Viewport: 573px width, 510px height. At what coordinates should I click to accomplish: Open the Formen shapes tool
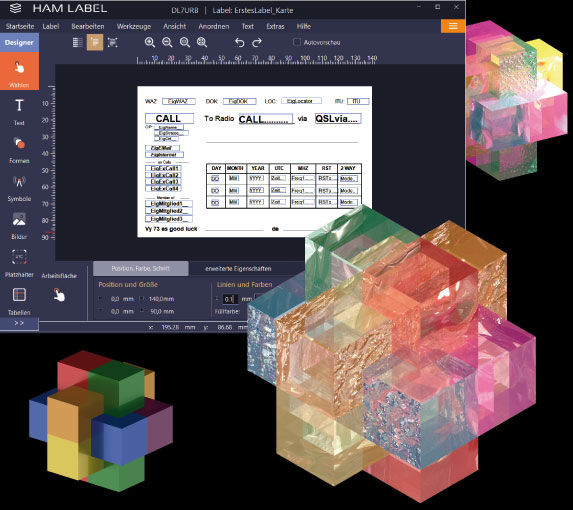[x=19, y=150]
